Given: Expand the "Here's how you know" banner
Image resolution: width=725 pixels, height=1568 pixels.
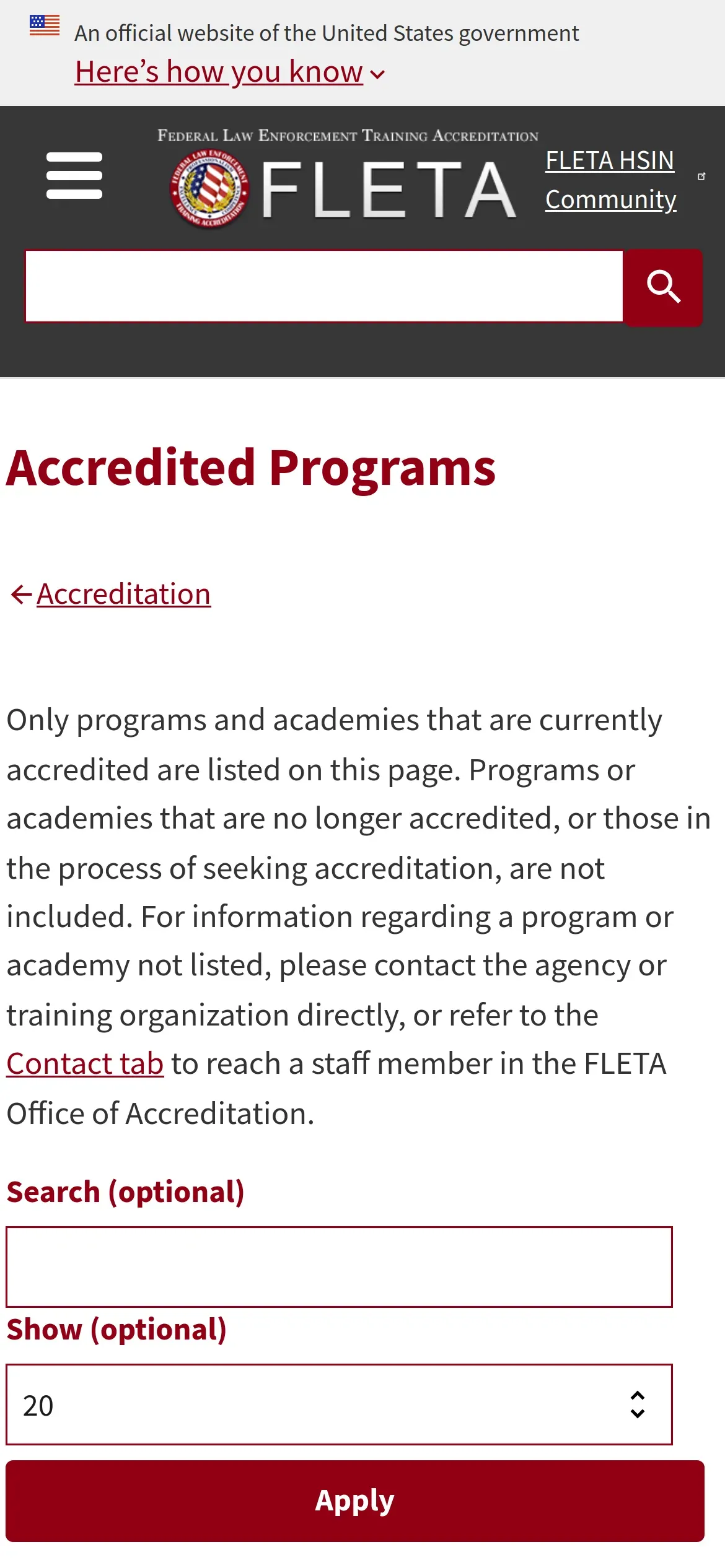Looking at the screenshot, I should [218, 72].
